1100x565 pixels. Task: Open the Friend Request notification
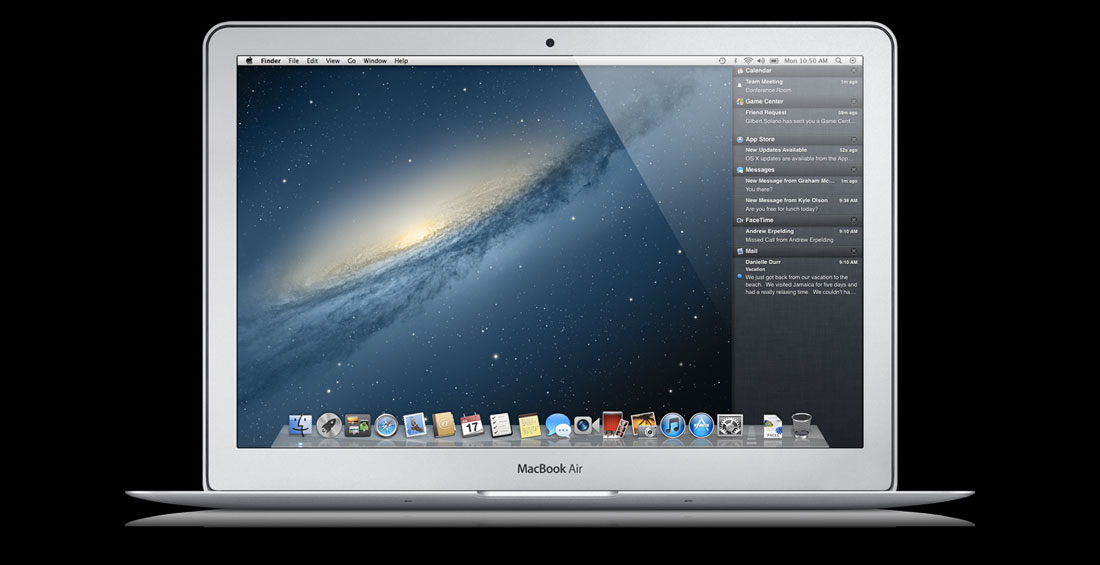[798, 117]
